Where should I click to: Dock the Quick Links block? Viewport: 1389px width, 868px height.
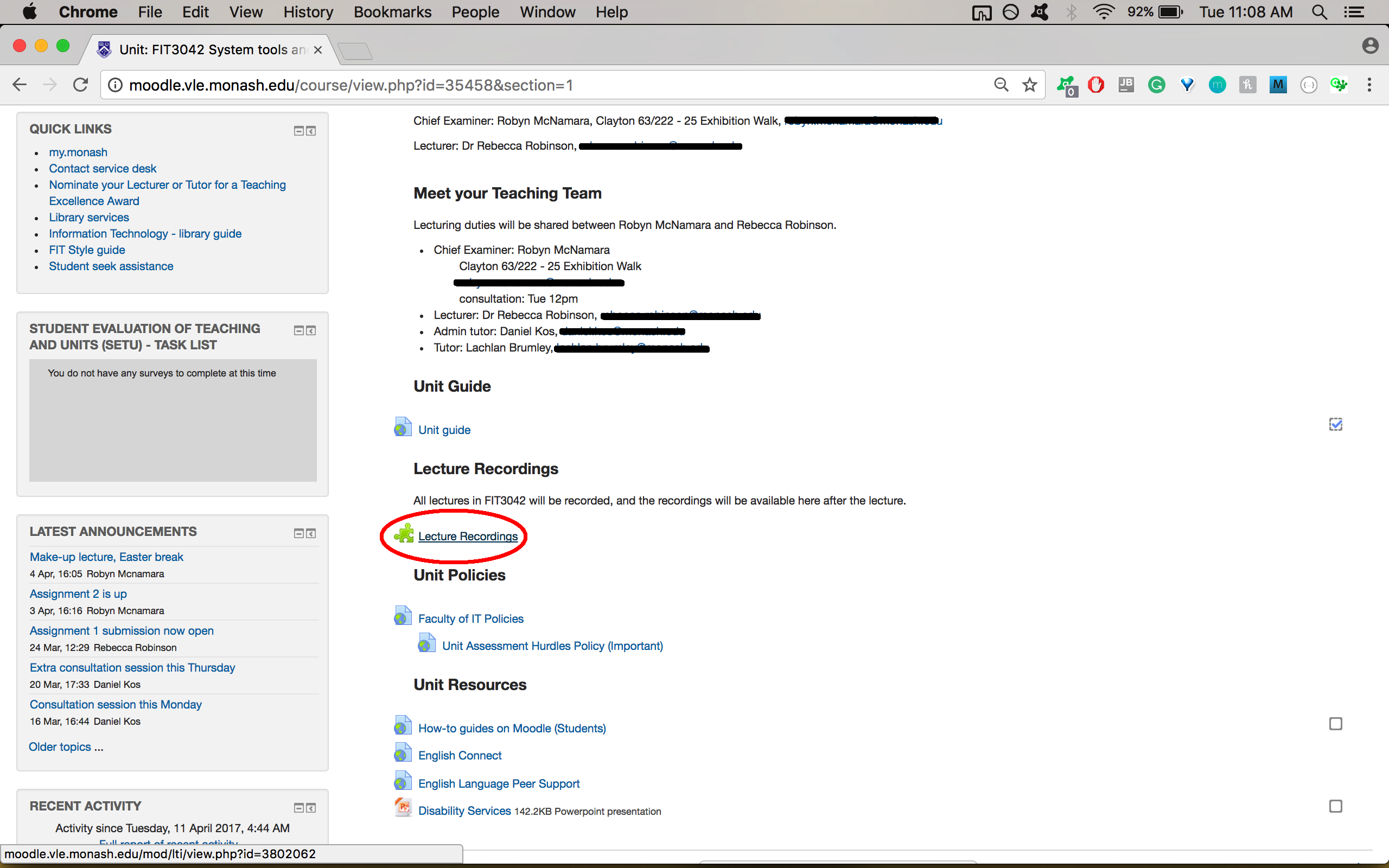[x=310, y=131]
